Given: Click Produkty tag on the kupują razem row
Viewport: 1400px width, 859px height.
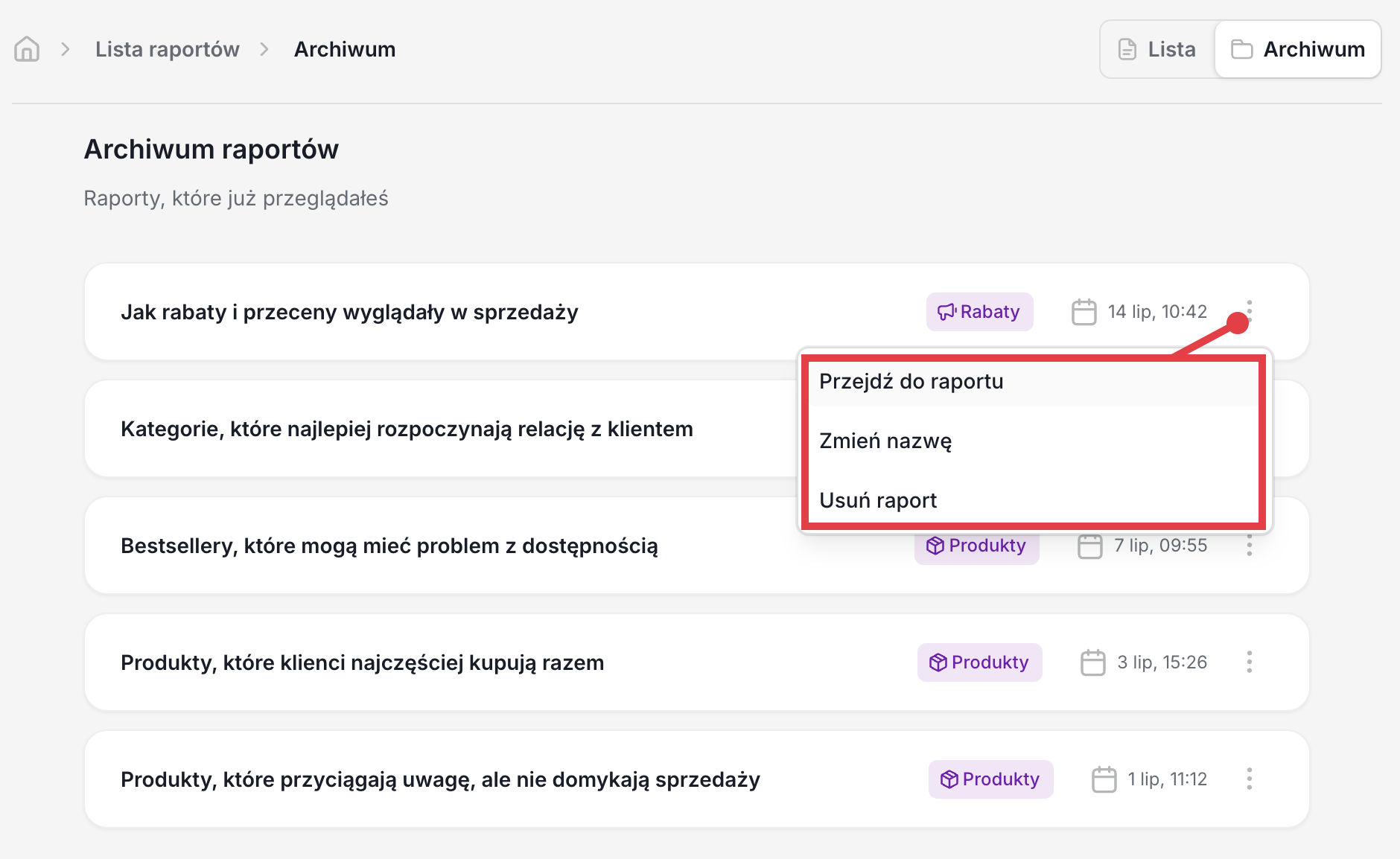Looking at the screenshot, I should [x=980, y=662].
